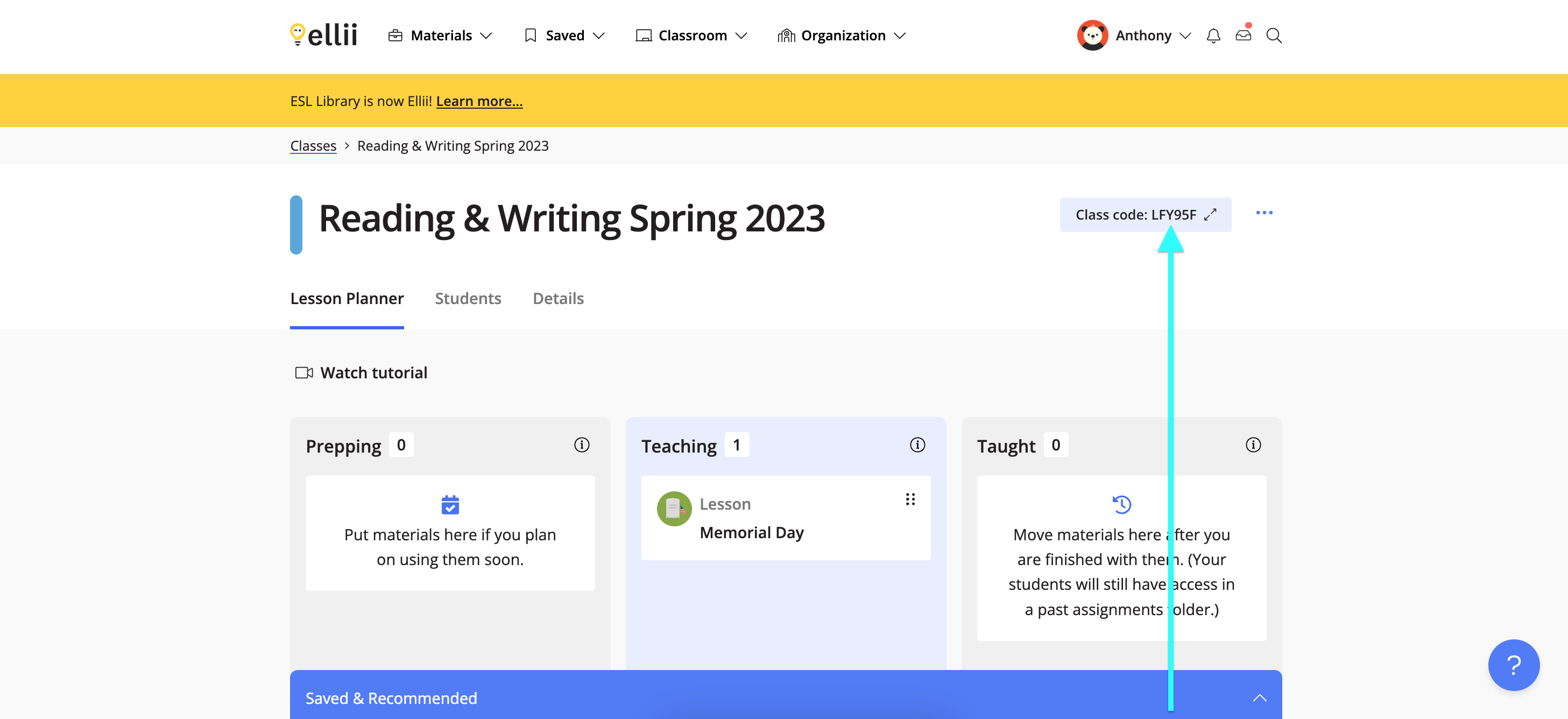The image size is (1568, 719).
Task: Click the Ellii logo
Action: 323,36
